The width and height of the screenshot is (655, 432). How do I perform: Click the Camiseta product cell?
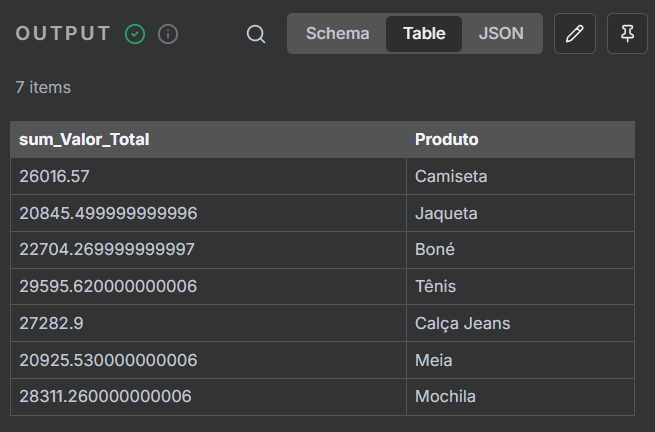[520, 176]
